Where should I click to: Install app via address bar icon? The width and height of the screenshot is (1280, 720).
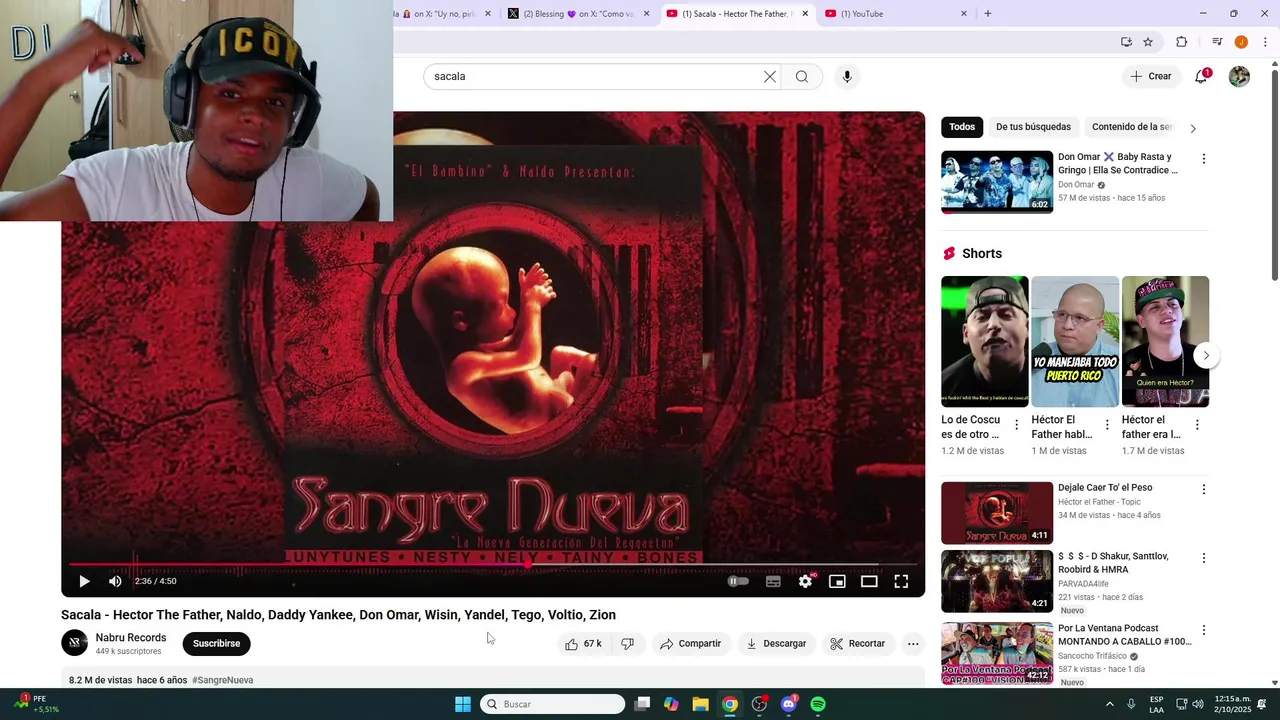pyautogui.click(x=1126, y=42)
